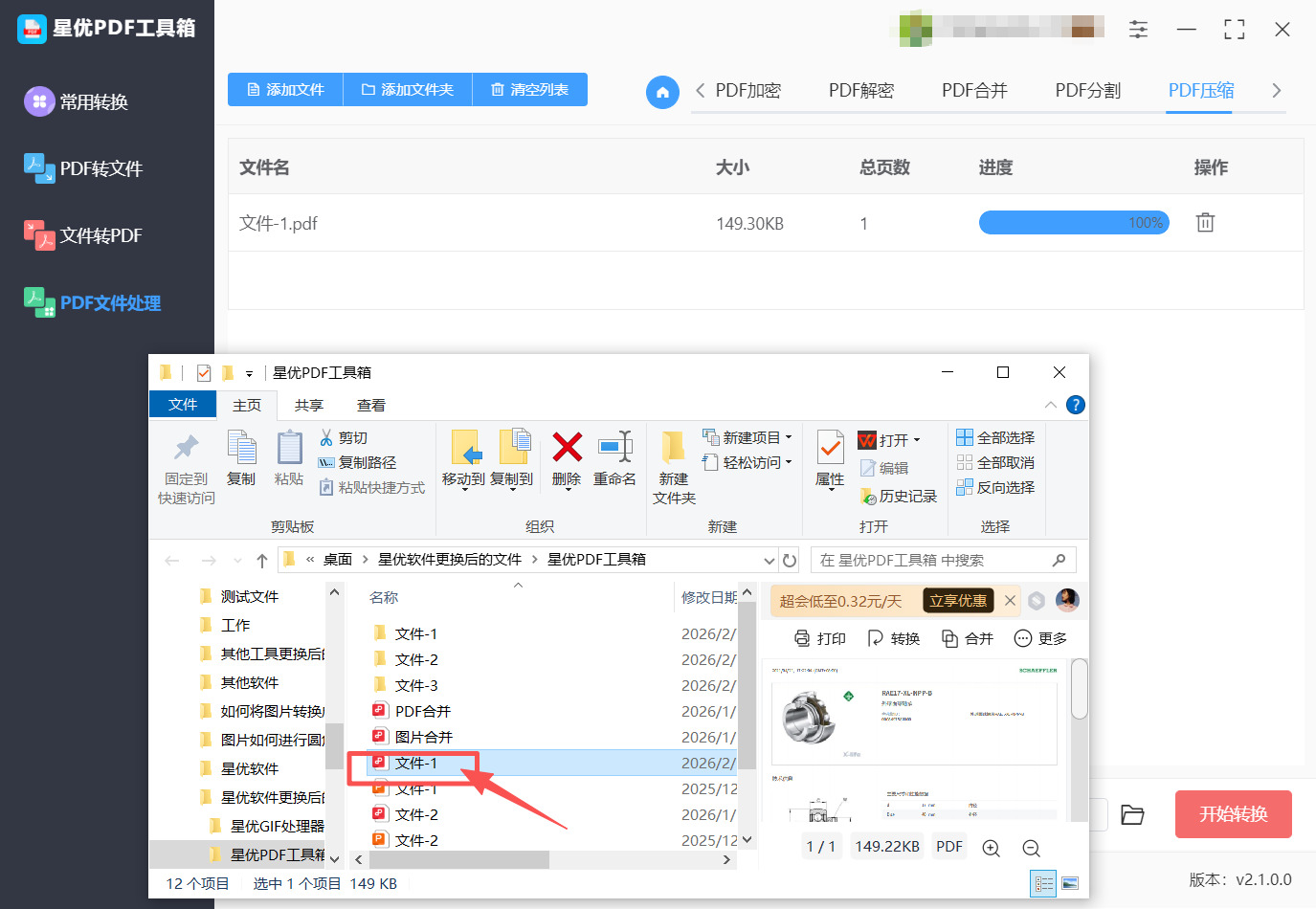Click 转换 in the preview pane

point(893,638)
